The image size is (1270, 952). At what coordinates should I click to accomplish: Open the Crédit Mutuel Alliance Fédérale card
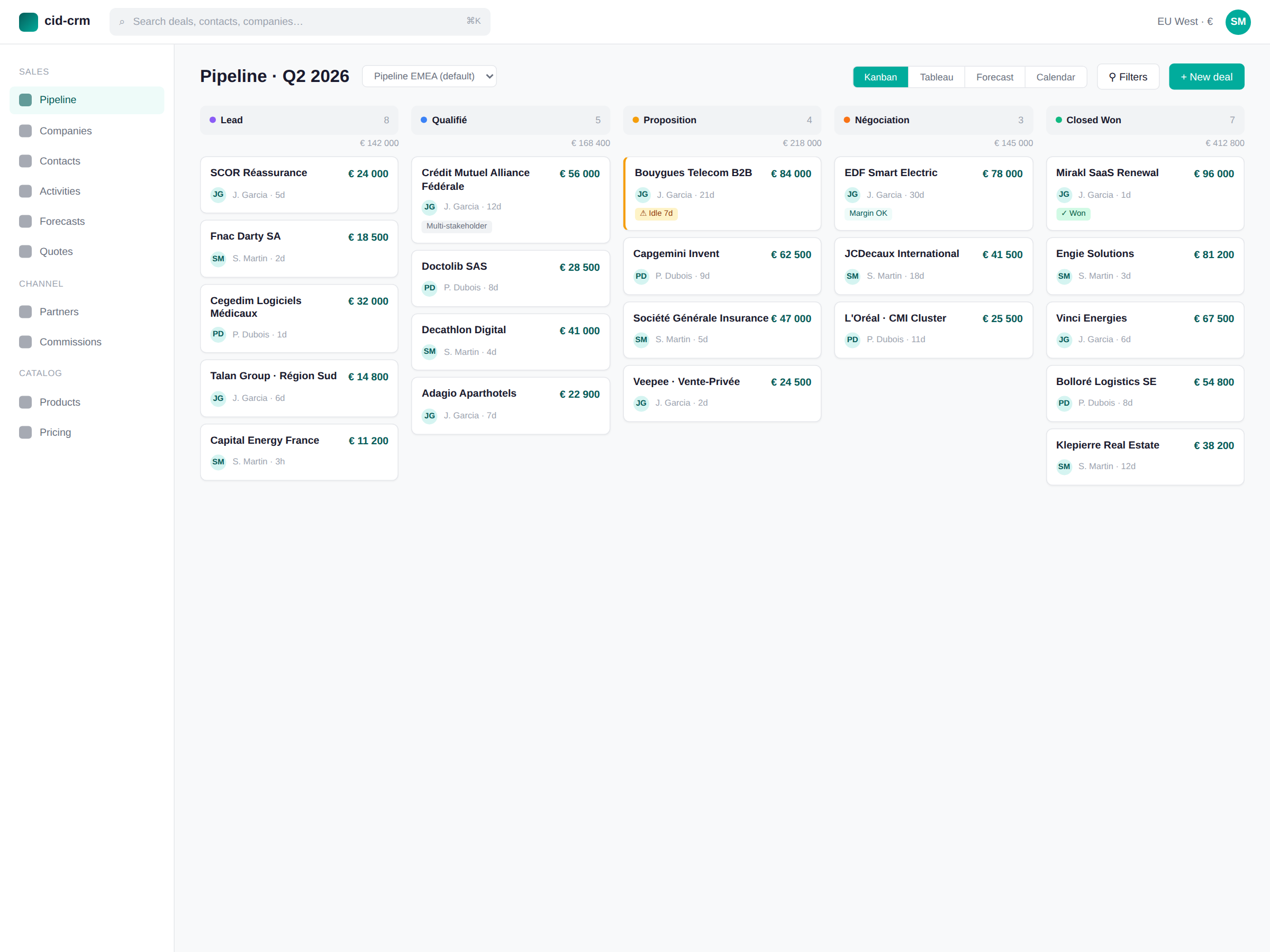click(511, 200)
